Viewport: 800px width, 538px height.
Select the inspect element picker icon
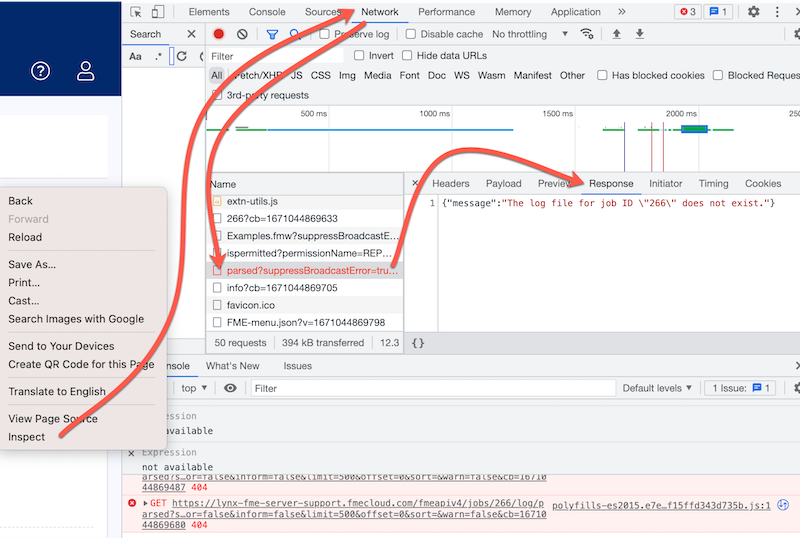click(136, 12)
